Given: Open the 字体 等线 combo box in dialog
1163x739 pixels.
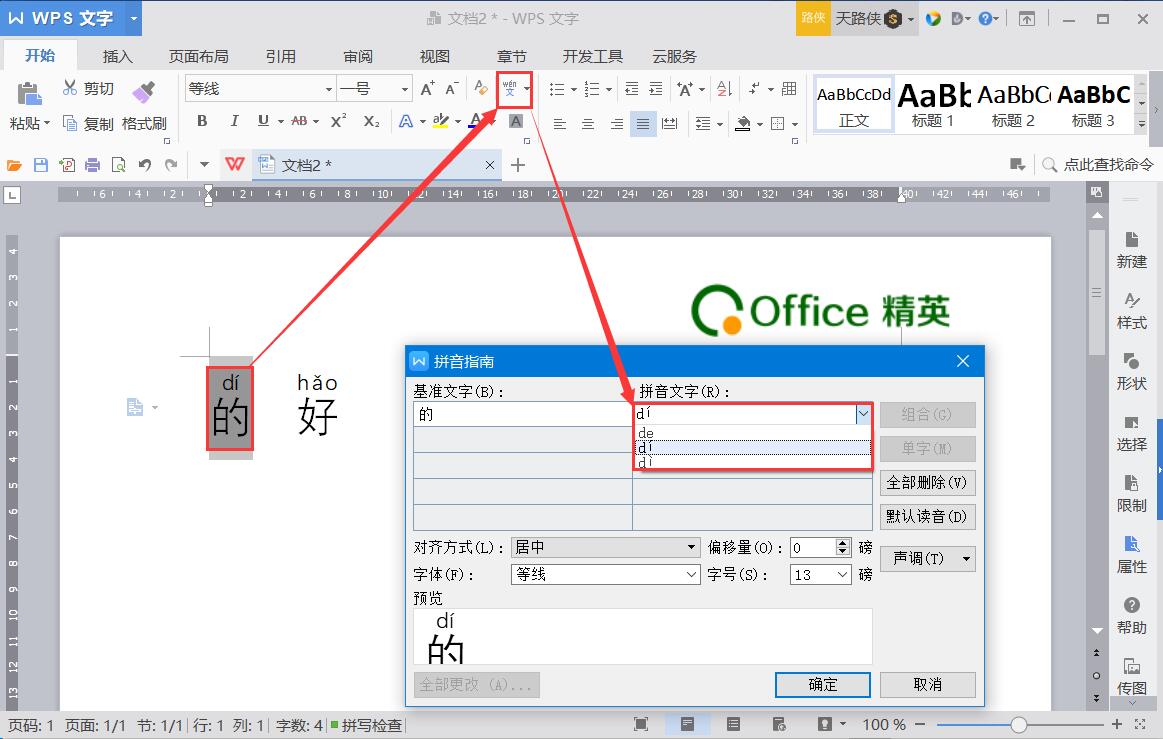Looking at the screenshot, I should (x=605, y=574).
